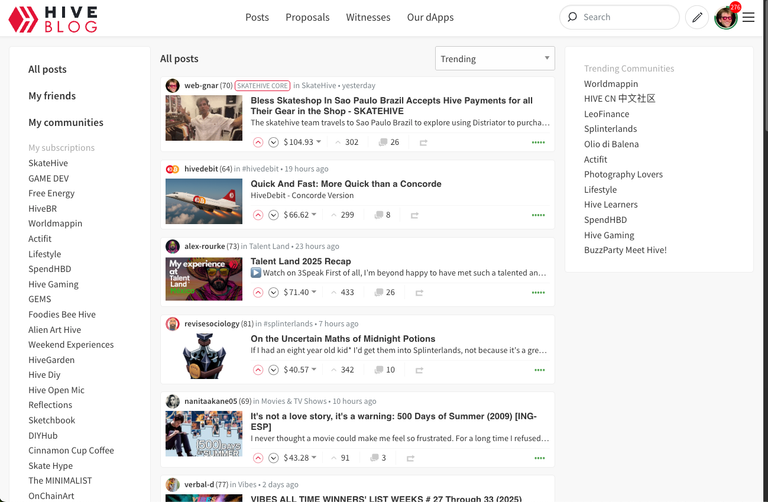Click inside the Search field
The height and width of the screenshot is (502, 768).
tap(619, 17)
